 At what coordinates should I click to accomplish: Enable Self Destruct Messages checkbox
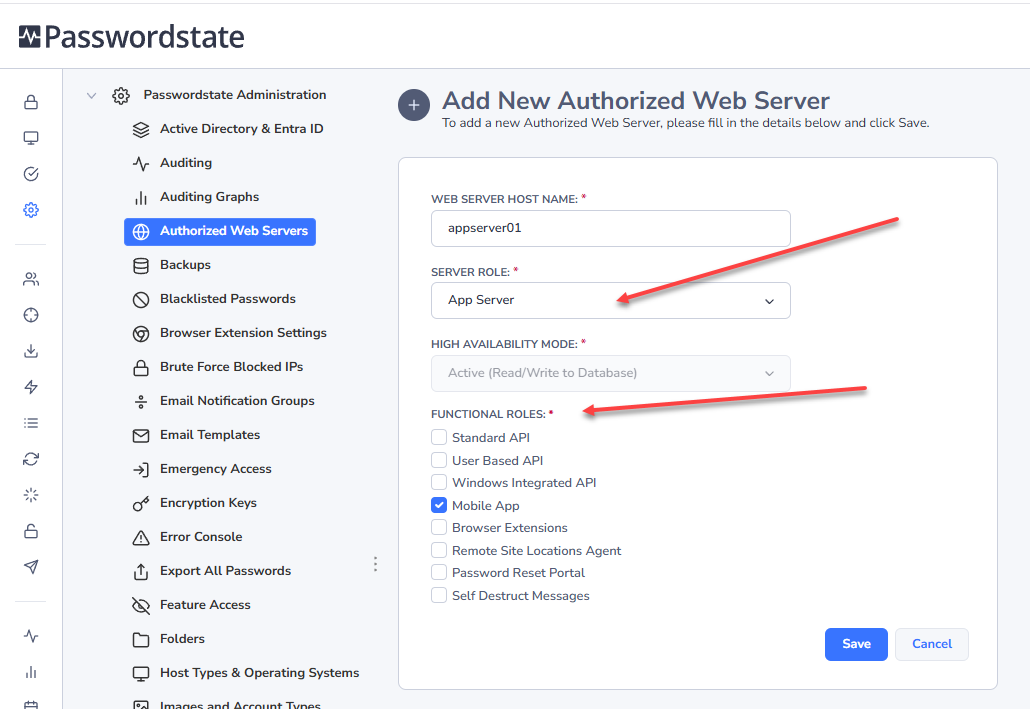439,595
